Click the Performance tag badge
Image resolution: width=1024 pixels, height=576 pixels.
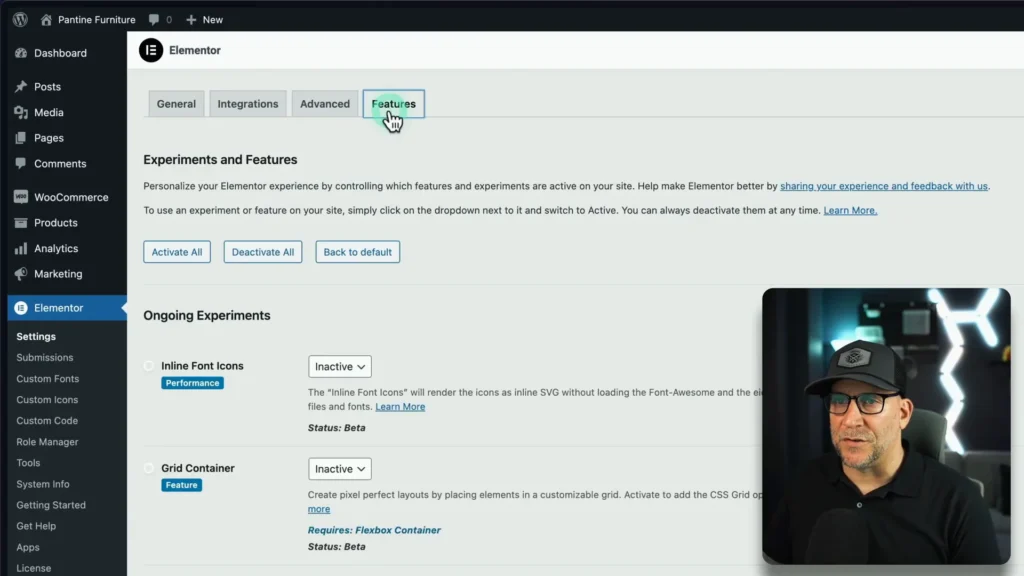pyautogui.click(x=193, y=383)
